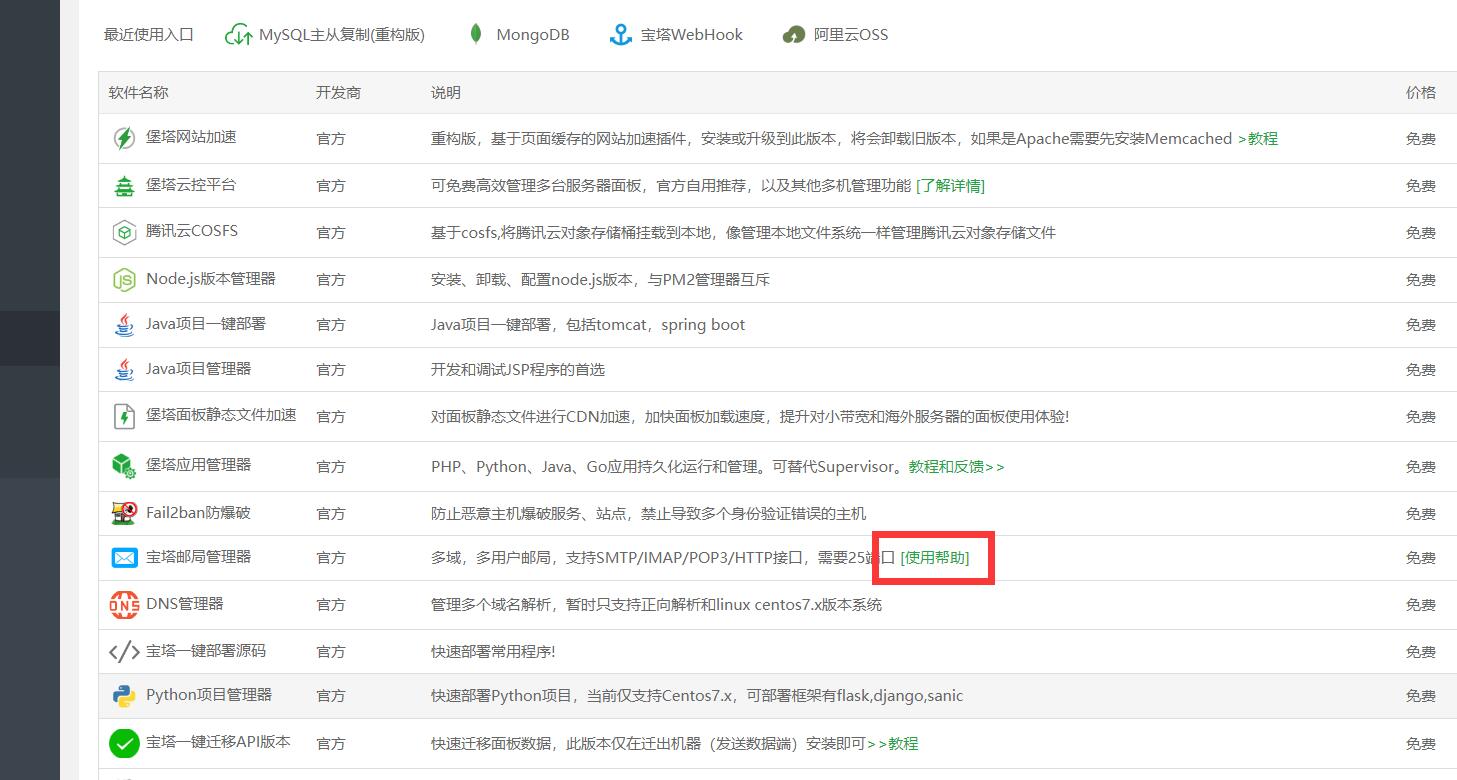1457x780 pixels.
Task: Open the 阿里云OSS recent shortcut
Action: [x=851, y=35]
